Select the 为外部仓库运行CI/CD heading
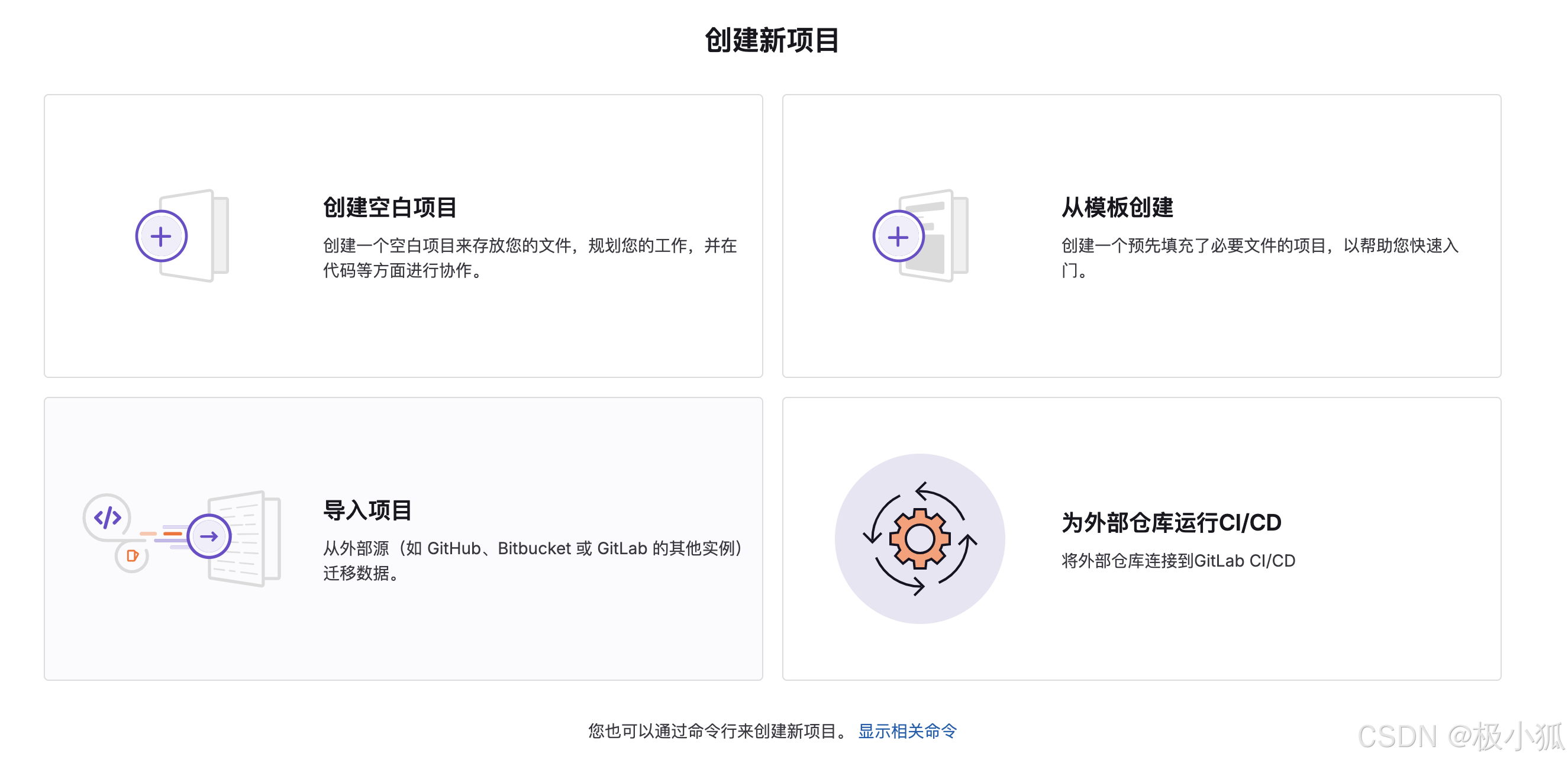 coord(1171,523)
